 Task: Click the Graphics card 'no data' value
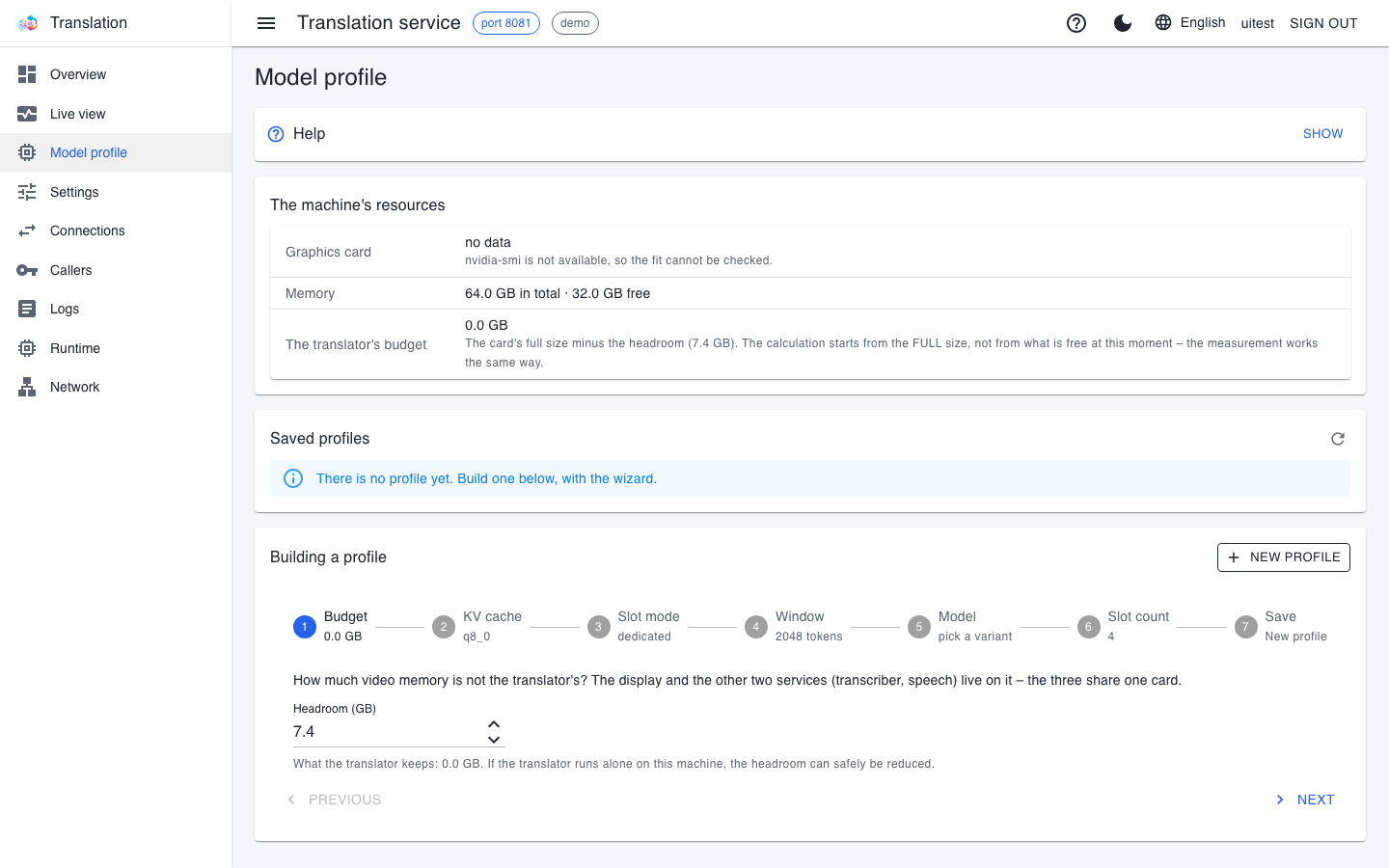[x=488, y=242]
